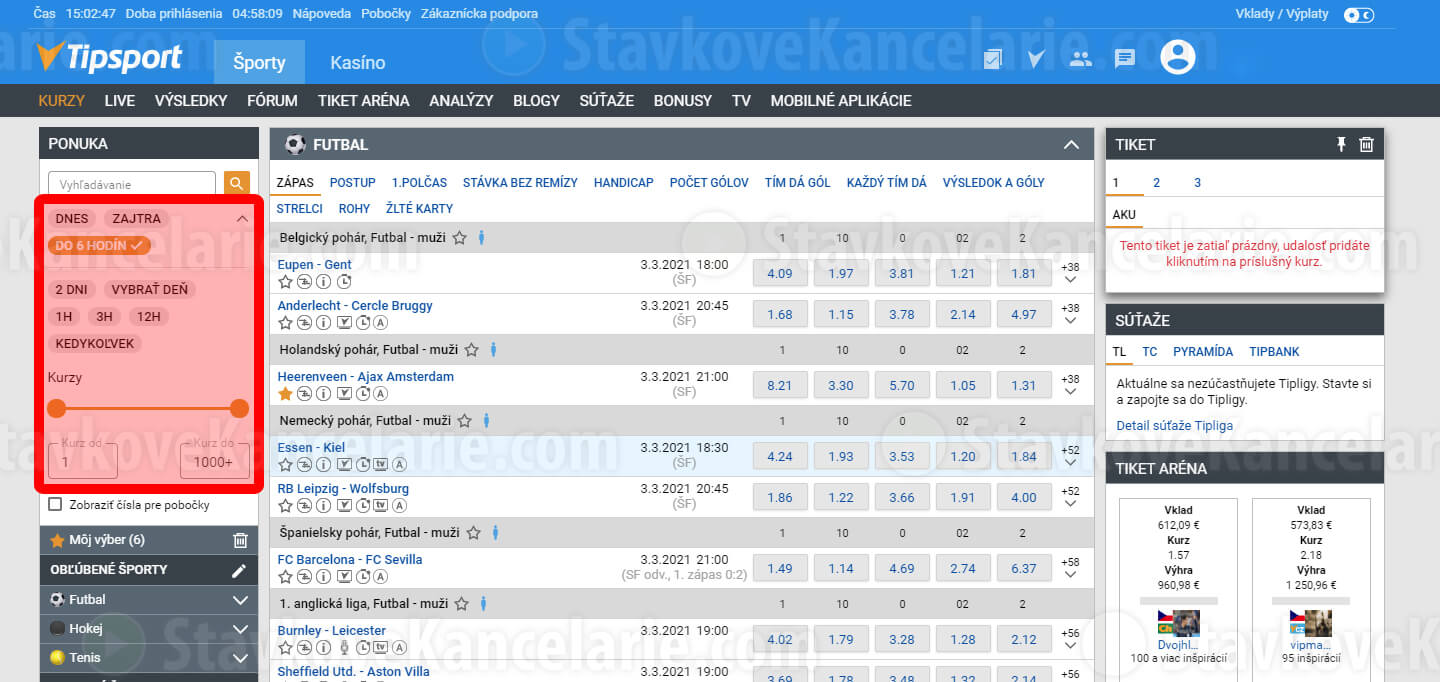Open statistics icon for Eupen - Gent

[x=304, y=282]
